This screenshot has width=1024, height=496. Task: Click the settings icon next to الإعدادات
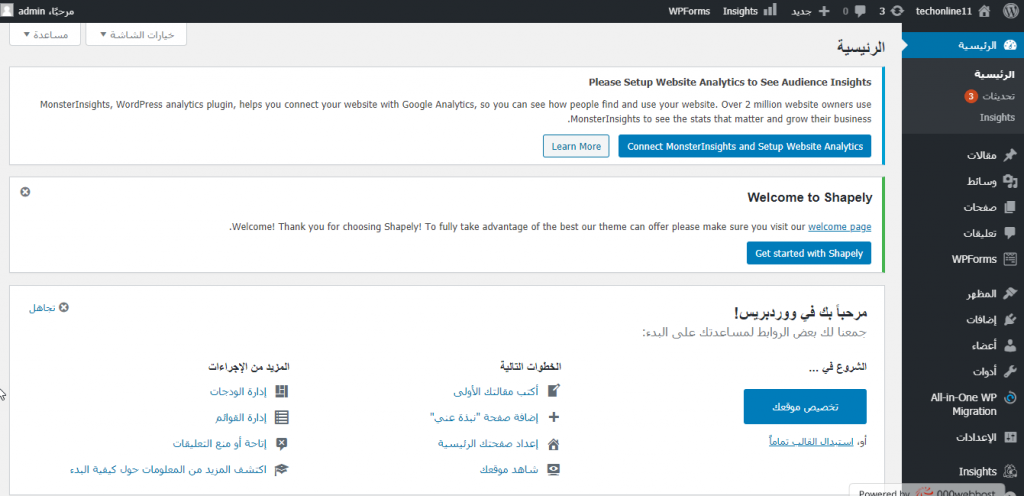pyautogui.click(x=1010, y=437)
